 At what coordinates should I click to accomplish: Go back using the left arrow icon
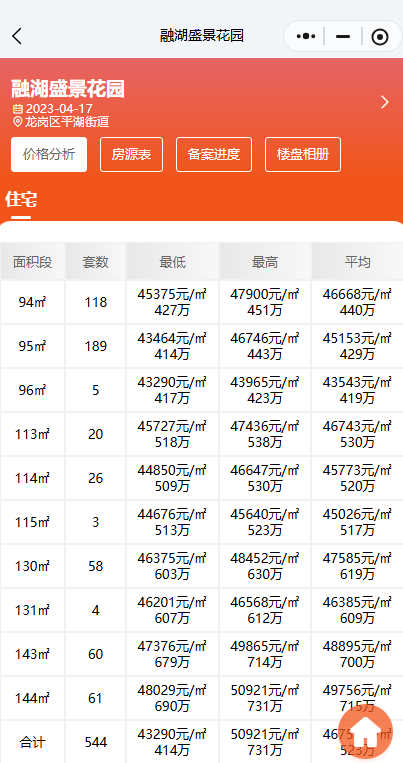[x=17, y=36]
